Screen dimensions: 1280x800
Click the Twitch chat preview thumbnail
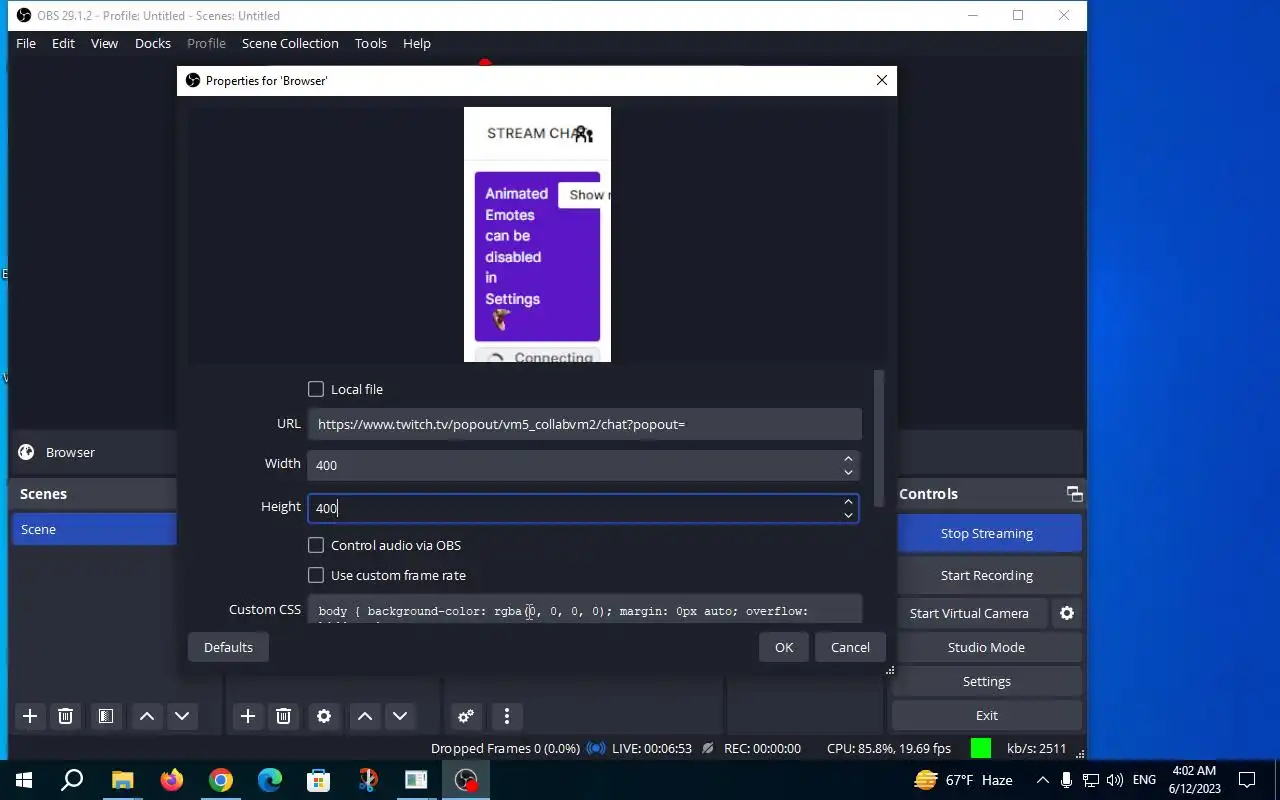pyautogui.click(x=537, y=234)
